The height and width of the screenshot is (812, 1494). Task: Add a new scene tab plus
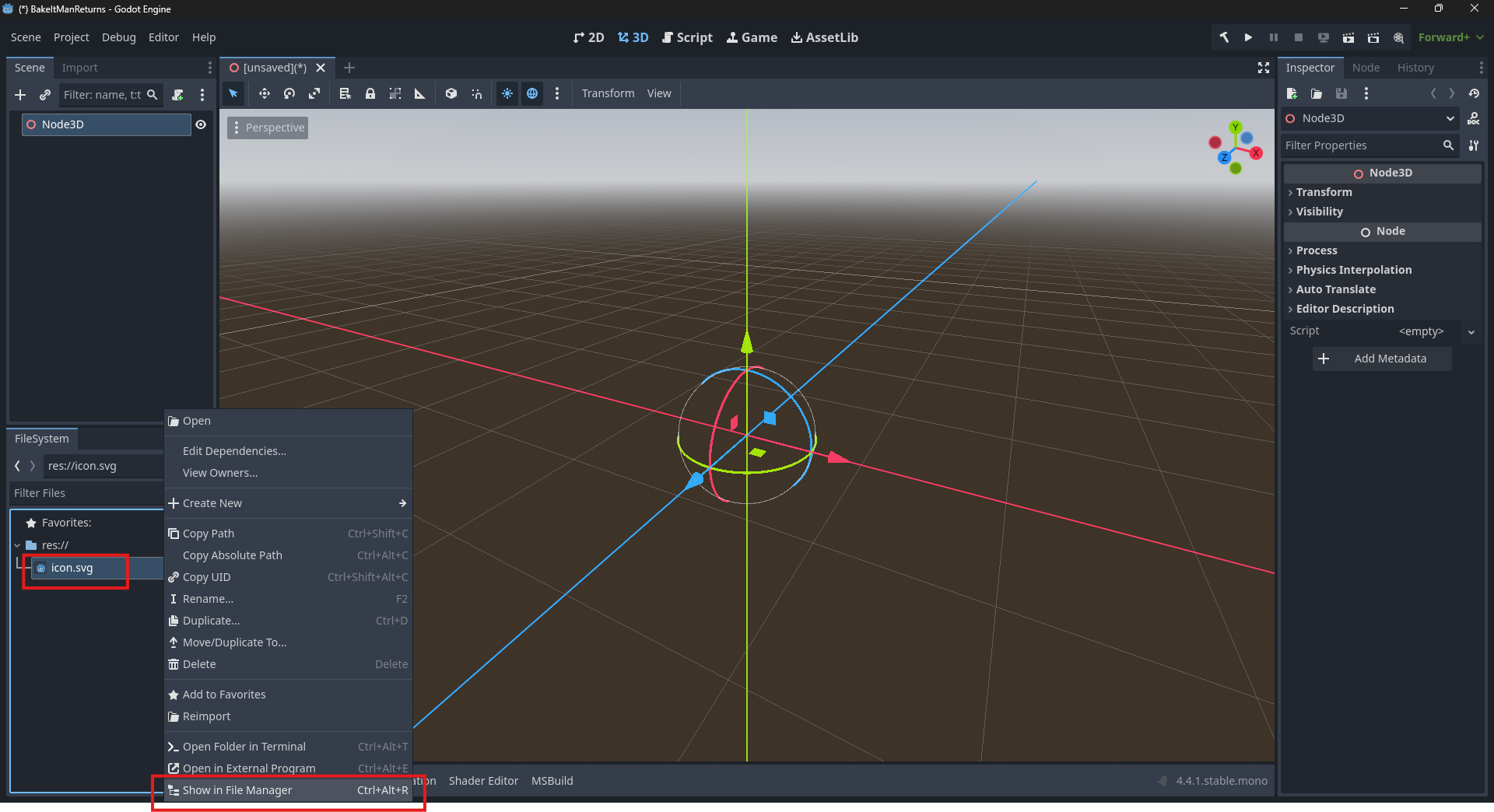coord(349,68)
